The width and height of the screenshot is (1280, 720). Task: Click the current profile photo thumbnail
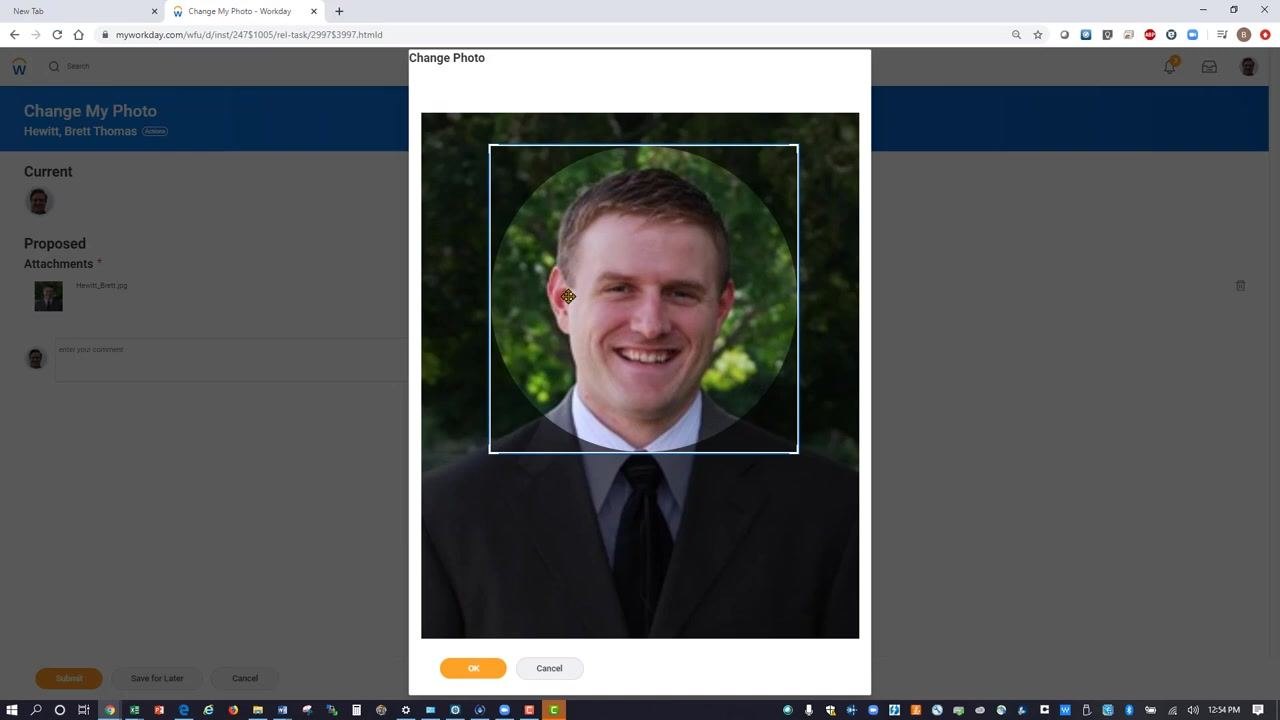[39, 201]
